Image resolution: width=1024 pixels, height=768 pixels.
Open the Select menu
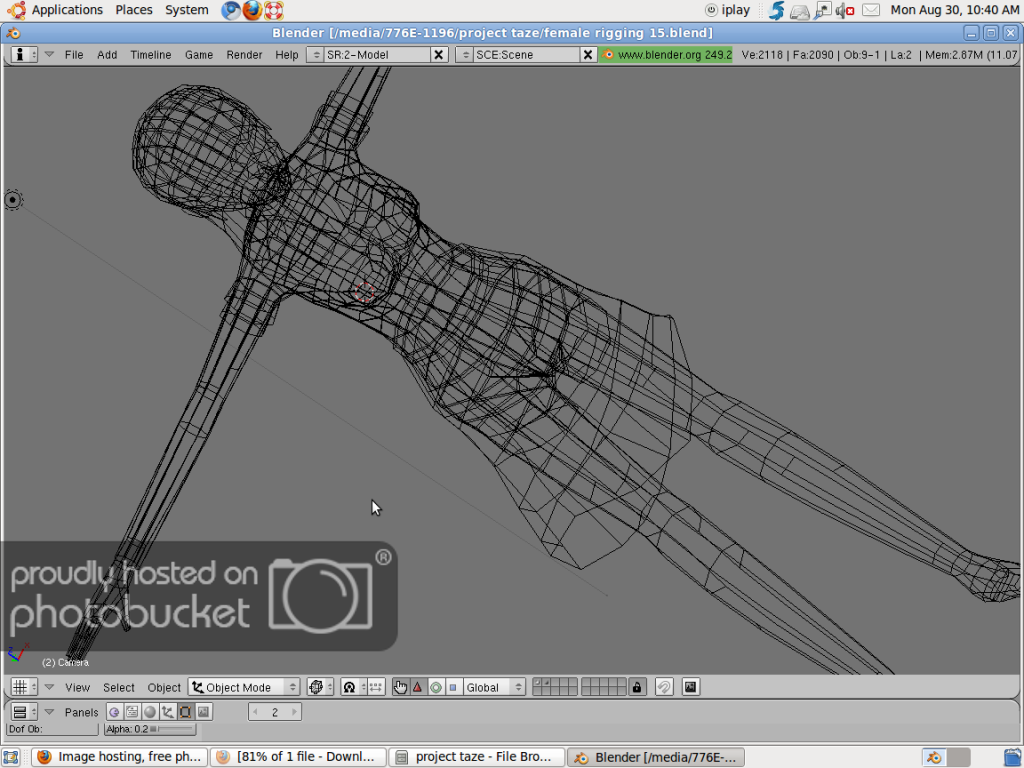[x=118, y=687]
